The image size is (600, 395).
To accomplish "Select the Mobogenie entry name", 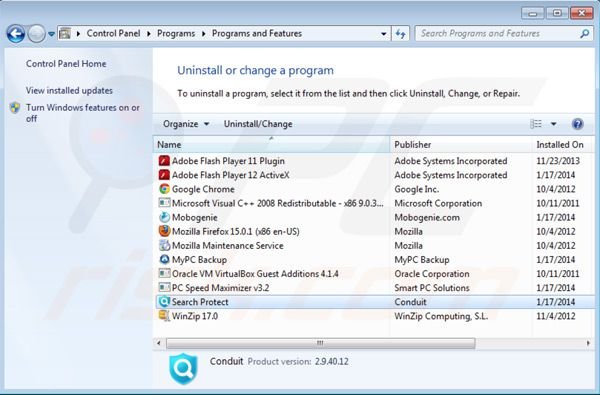I will (x=195, y=217).
